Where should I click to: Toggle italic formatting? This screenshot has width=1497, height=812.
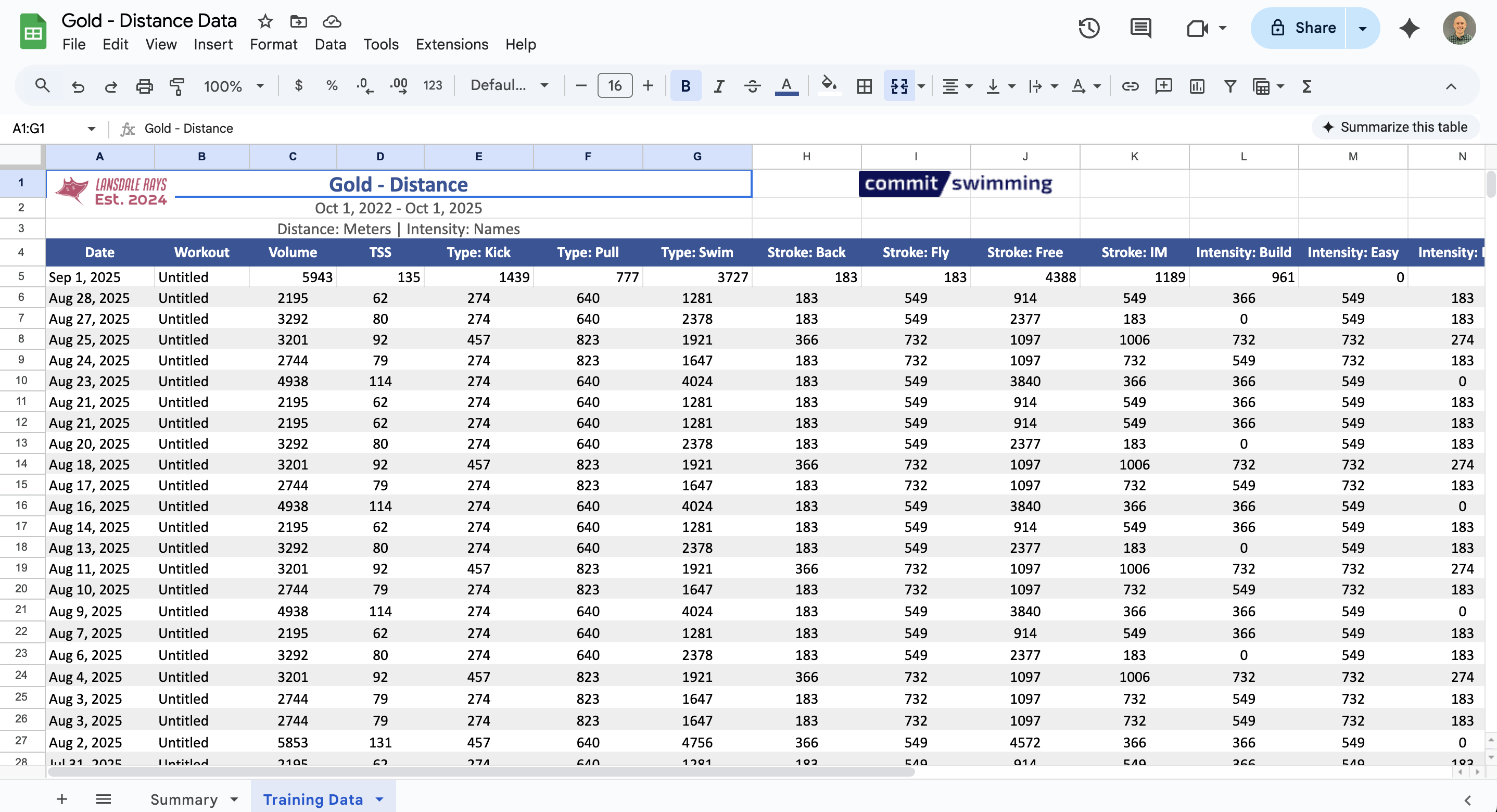(x=719, y=86)
